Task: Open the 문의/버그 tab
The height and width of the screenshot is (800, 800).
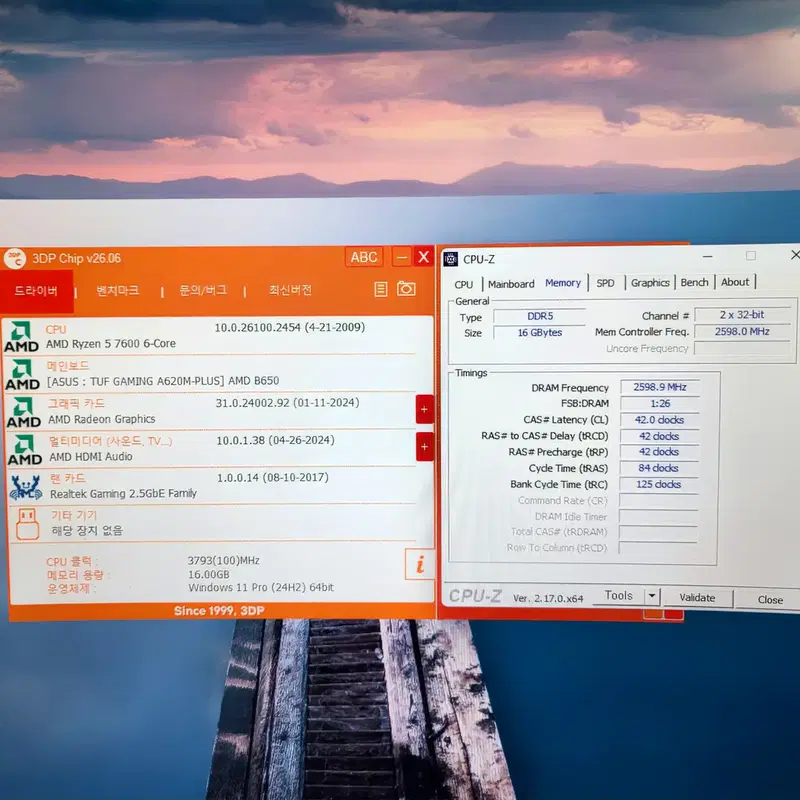Action: click(203, 290)
